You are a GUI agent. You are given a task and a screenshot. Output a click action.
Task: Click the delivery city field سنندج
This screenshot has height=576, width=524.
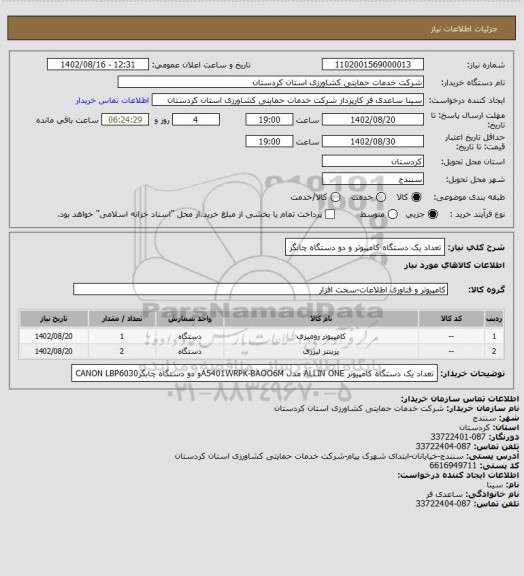click(x=373, y=179)
